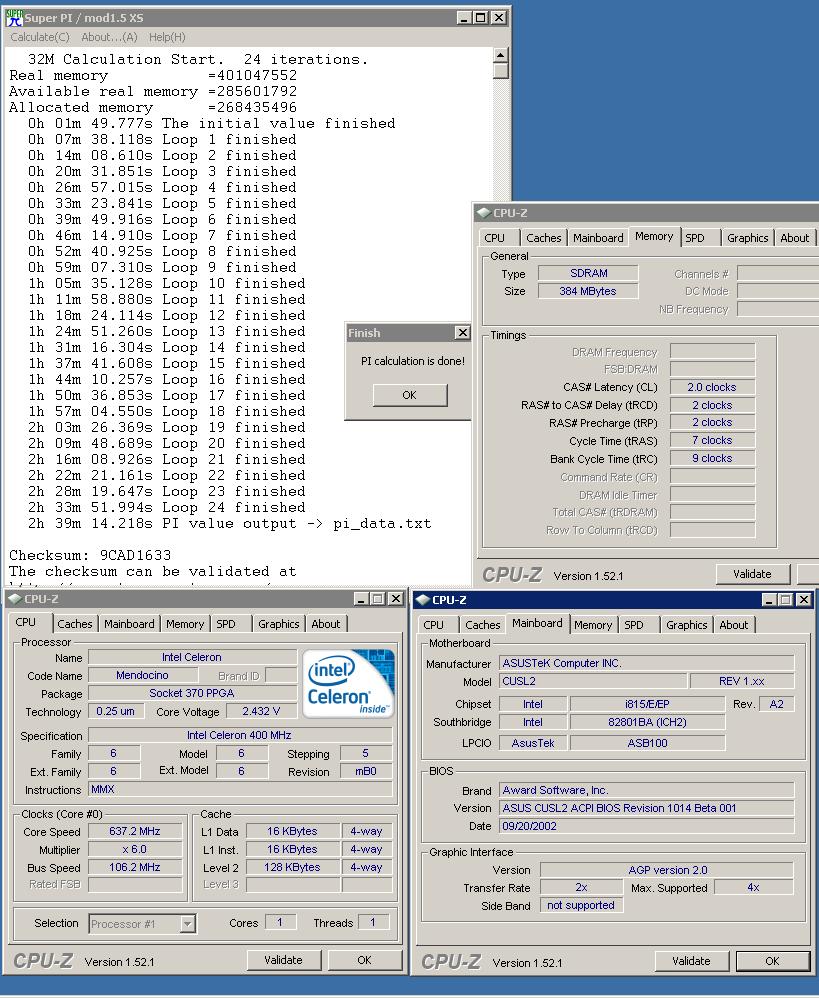This screenshot has width=819, height=998.
Task: Click Validate in the CPU-Z Mainboard window
Action: [691, 961]
